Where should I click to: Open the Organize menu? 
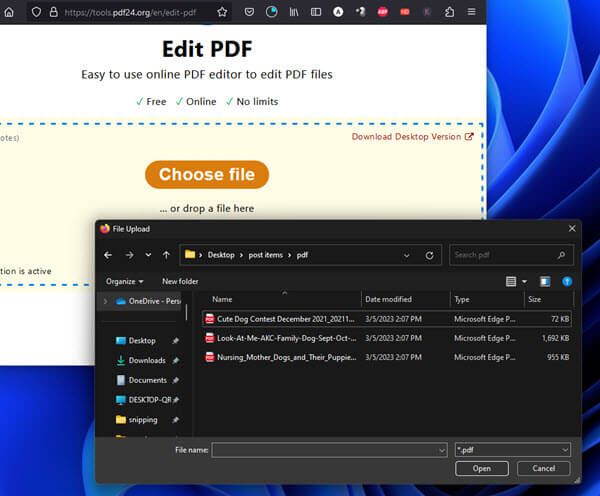click(125, 281)
